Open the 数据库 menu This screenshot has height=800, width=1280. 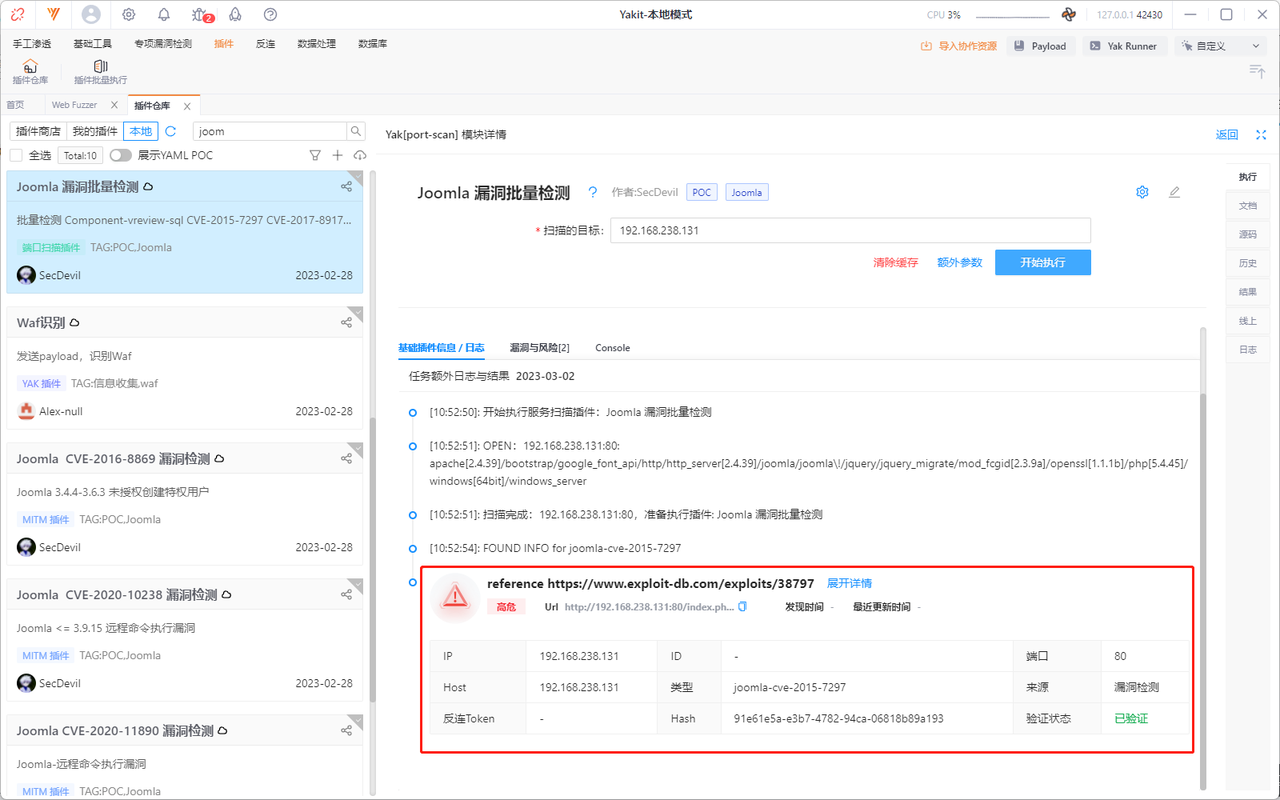click(372, 44)
